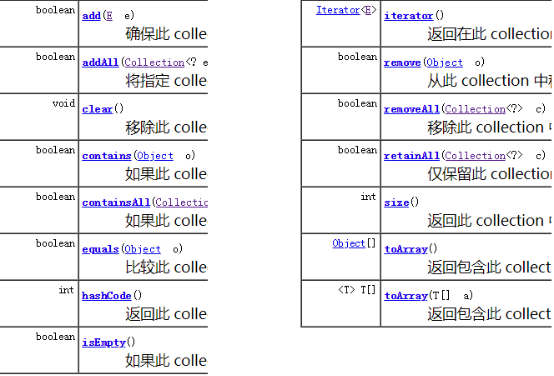Click the description under removeAll beginning 移除此 collection
This screenshot has height=376, width=554.
point(489,128)
